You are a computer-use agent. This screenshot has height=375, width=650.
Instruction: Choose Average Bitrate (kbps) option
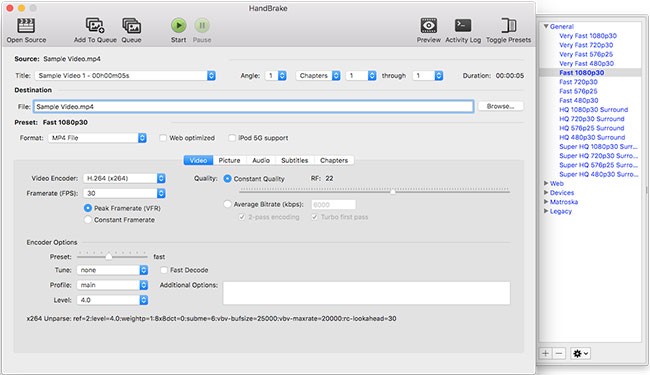(x=228, y=204)
